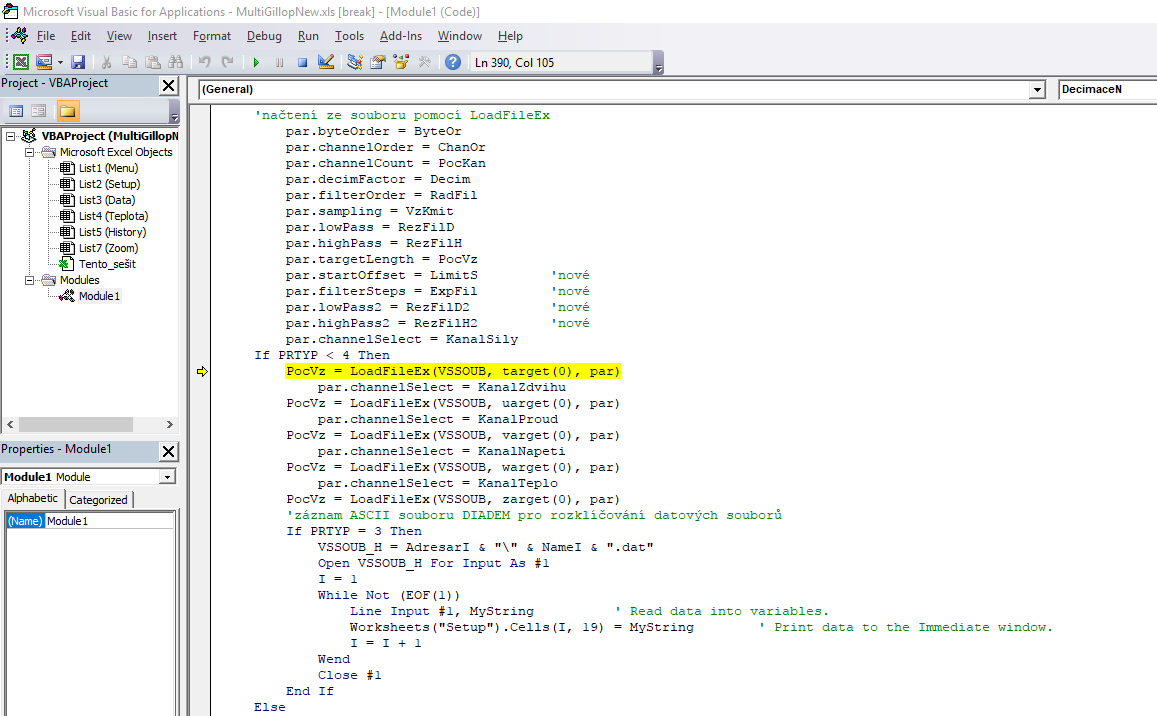Viewport: 1157px width, 716px height.
Task: Click View Code in the Project panel
Action: [16, 111]
